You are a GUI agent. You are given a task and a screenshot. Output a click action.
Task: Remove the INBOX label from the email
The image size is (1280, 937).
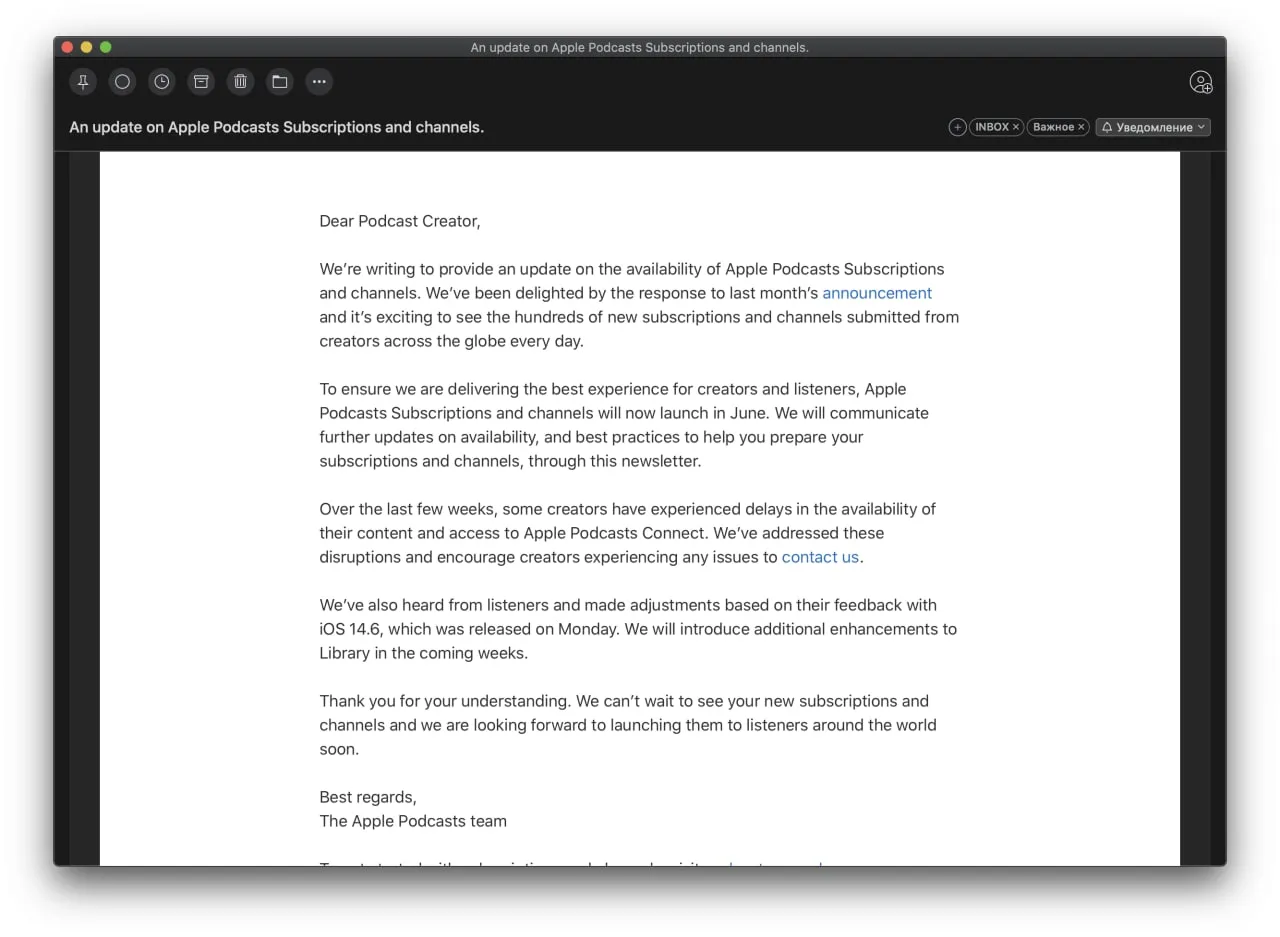tap(1016, 127)
